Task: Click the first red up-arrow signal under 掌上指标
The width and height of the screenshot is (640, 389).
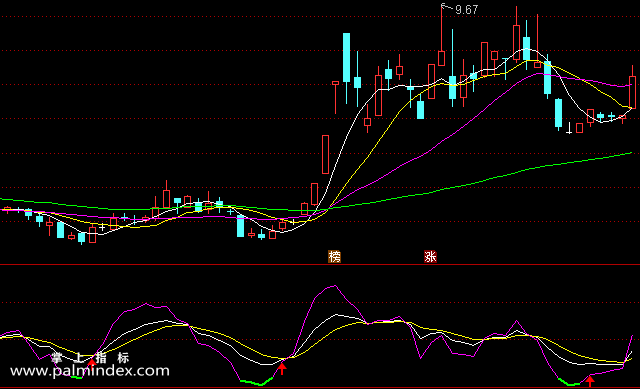Action: click(92, 362)
